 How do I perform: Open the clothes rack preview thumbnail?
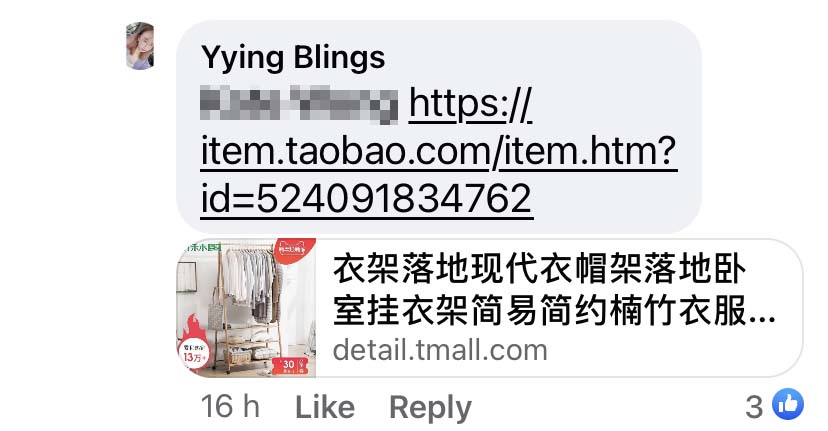click(246, 307)
